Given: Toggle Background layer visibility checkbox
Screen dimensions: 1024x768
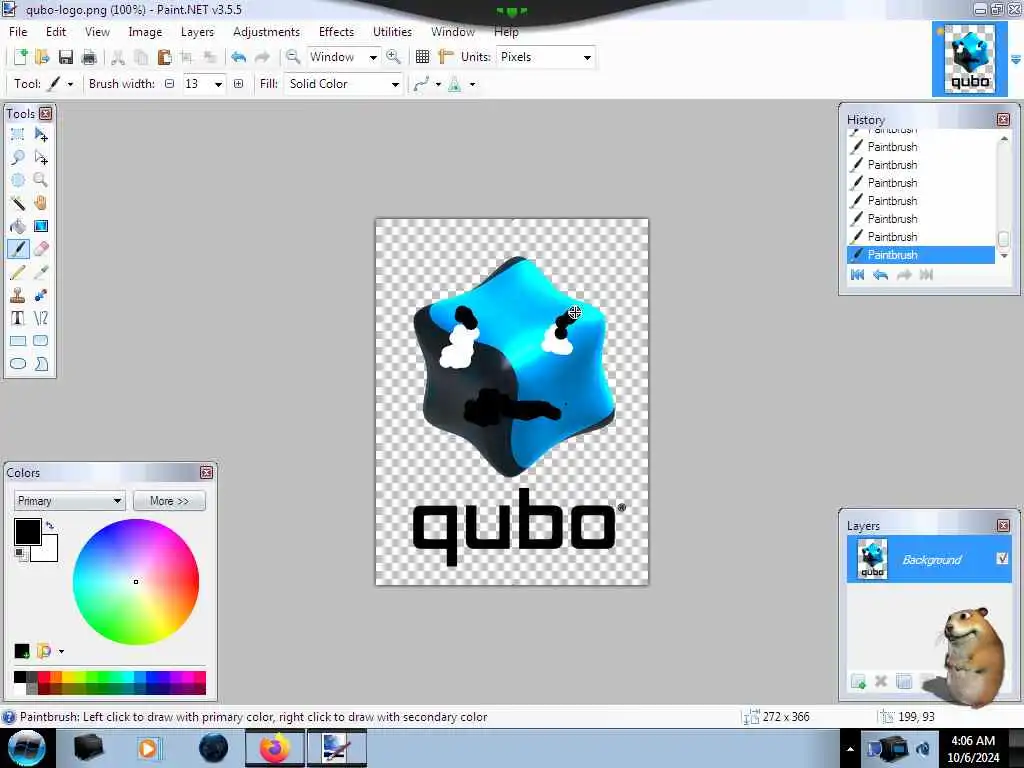Looking at the screenshot, I should [x=1002, y=559].
